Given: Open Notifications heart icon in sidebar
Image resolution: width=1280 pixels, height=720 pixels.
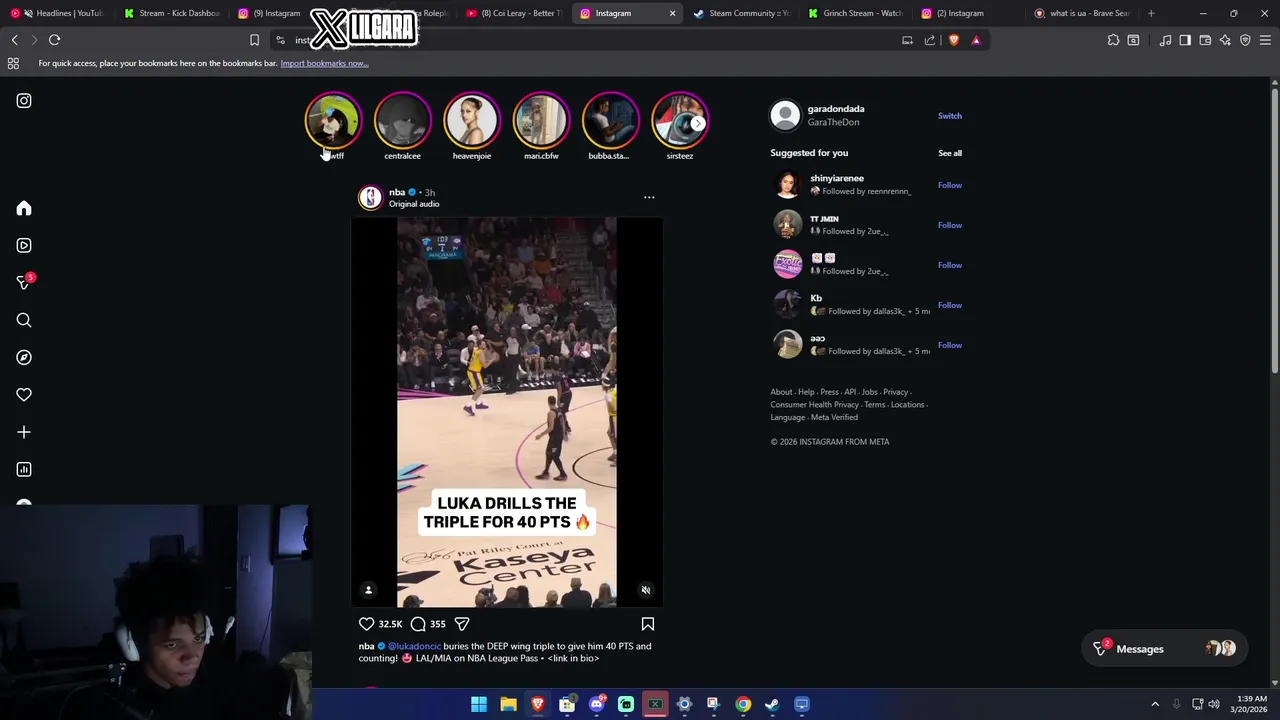Looking at the screenshot, I should click(x=24, y=395).
